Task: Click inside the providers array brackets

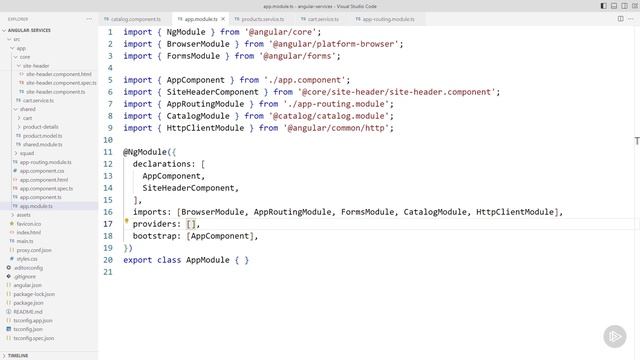Action: click(x=191, y=224)
